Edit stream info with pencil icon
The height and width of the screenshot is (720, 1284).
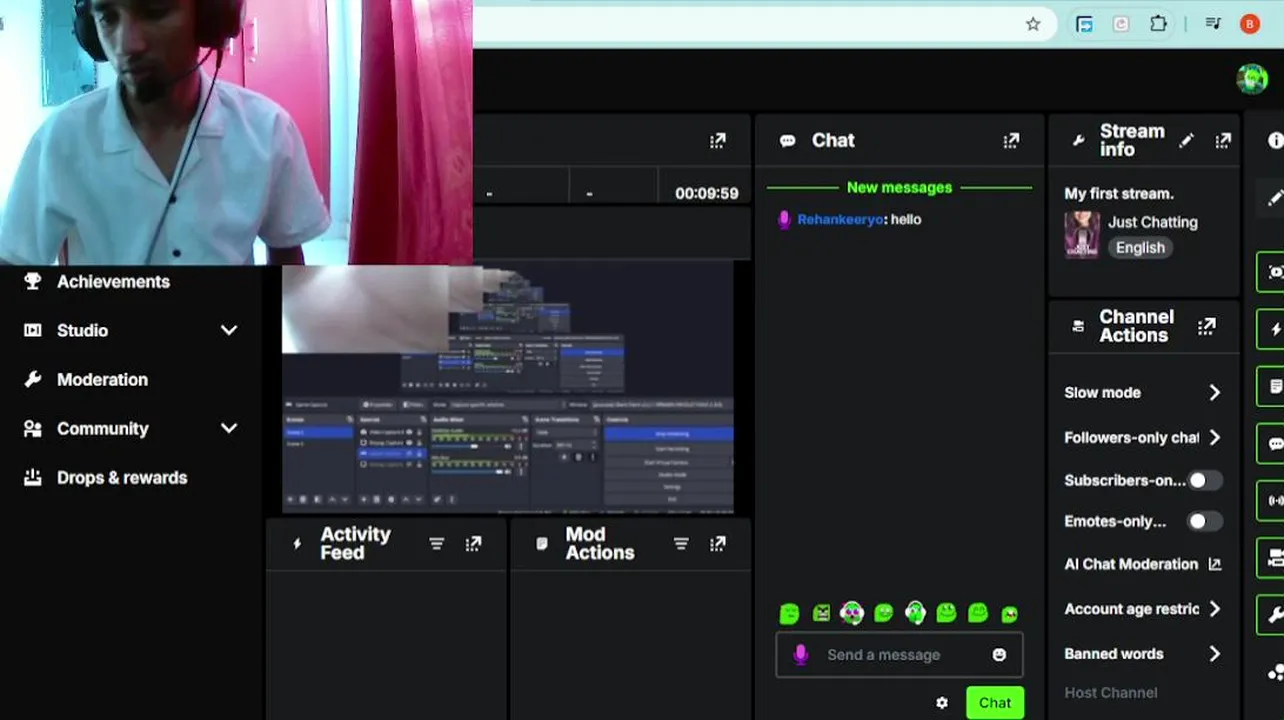[x=1186, y=141]
